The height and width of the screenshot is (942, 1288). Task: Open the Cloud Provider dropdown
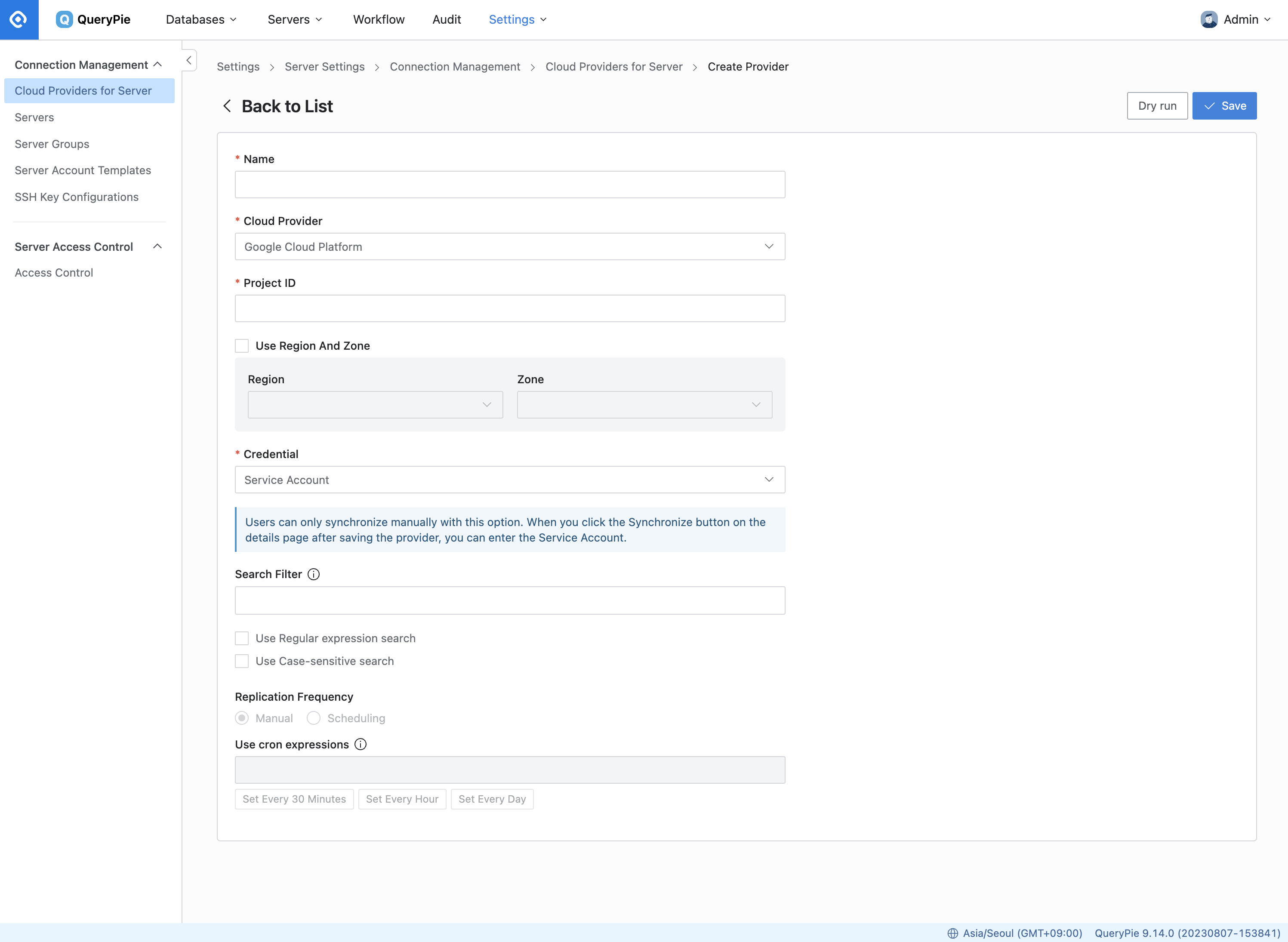coord(510,246)
